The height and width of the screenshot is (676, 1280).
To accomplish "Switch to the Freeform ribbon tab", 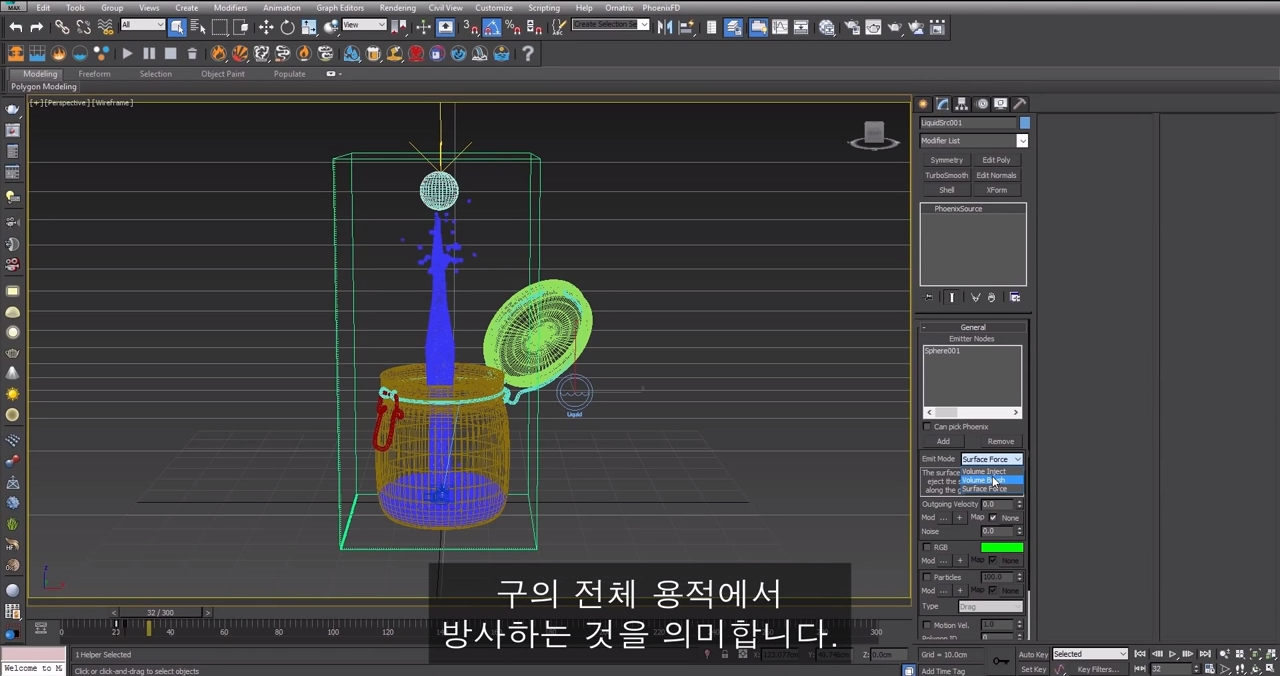I will [x=94, y=74].
